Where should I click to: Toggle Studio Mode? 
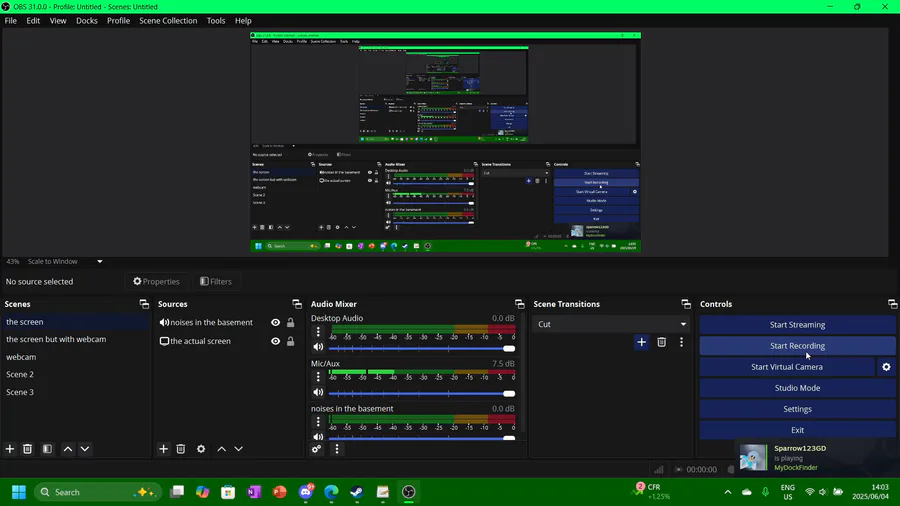click(x=797, y=388)
